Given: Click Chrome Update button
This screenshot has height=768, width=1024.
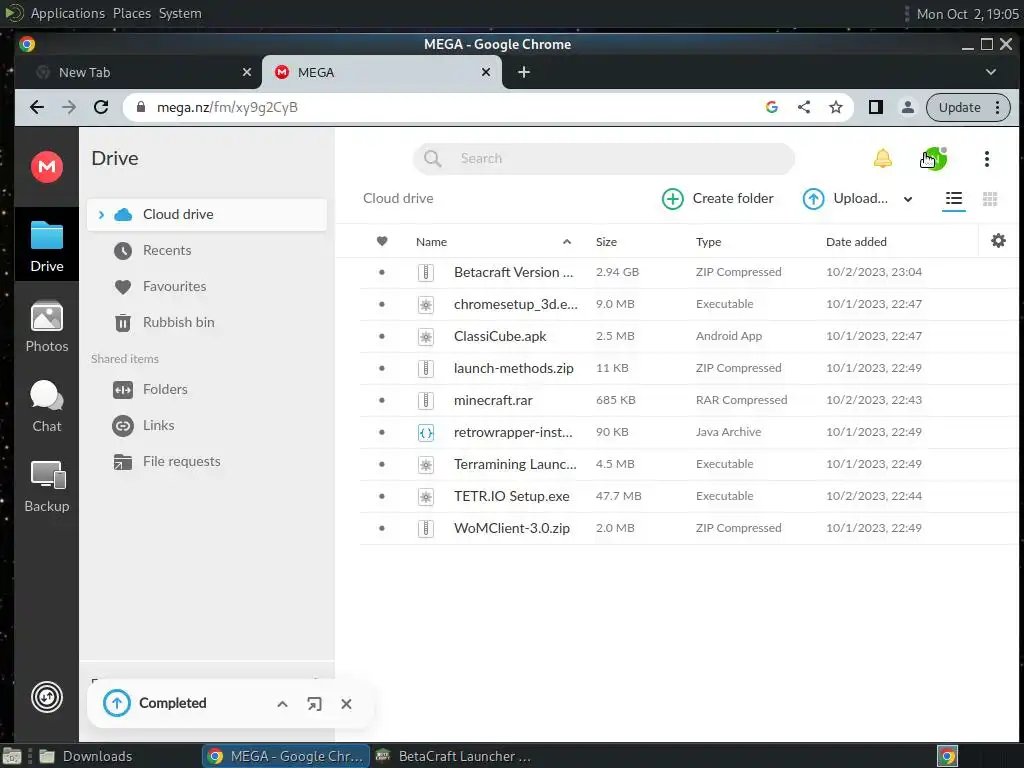Looking at the screenshot, I should pos(968,108).
